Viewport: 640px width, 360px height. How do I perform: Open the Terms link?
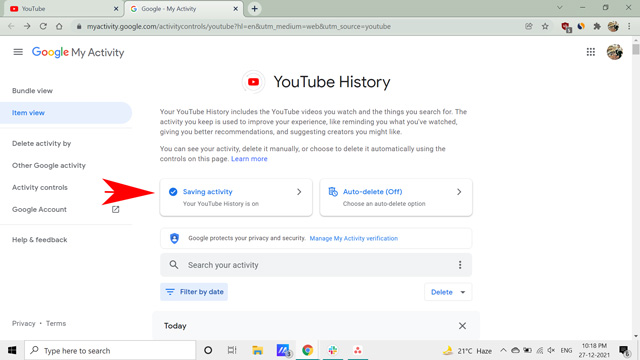56,323
